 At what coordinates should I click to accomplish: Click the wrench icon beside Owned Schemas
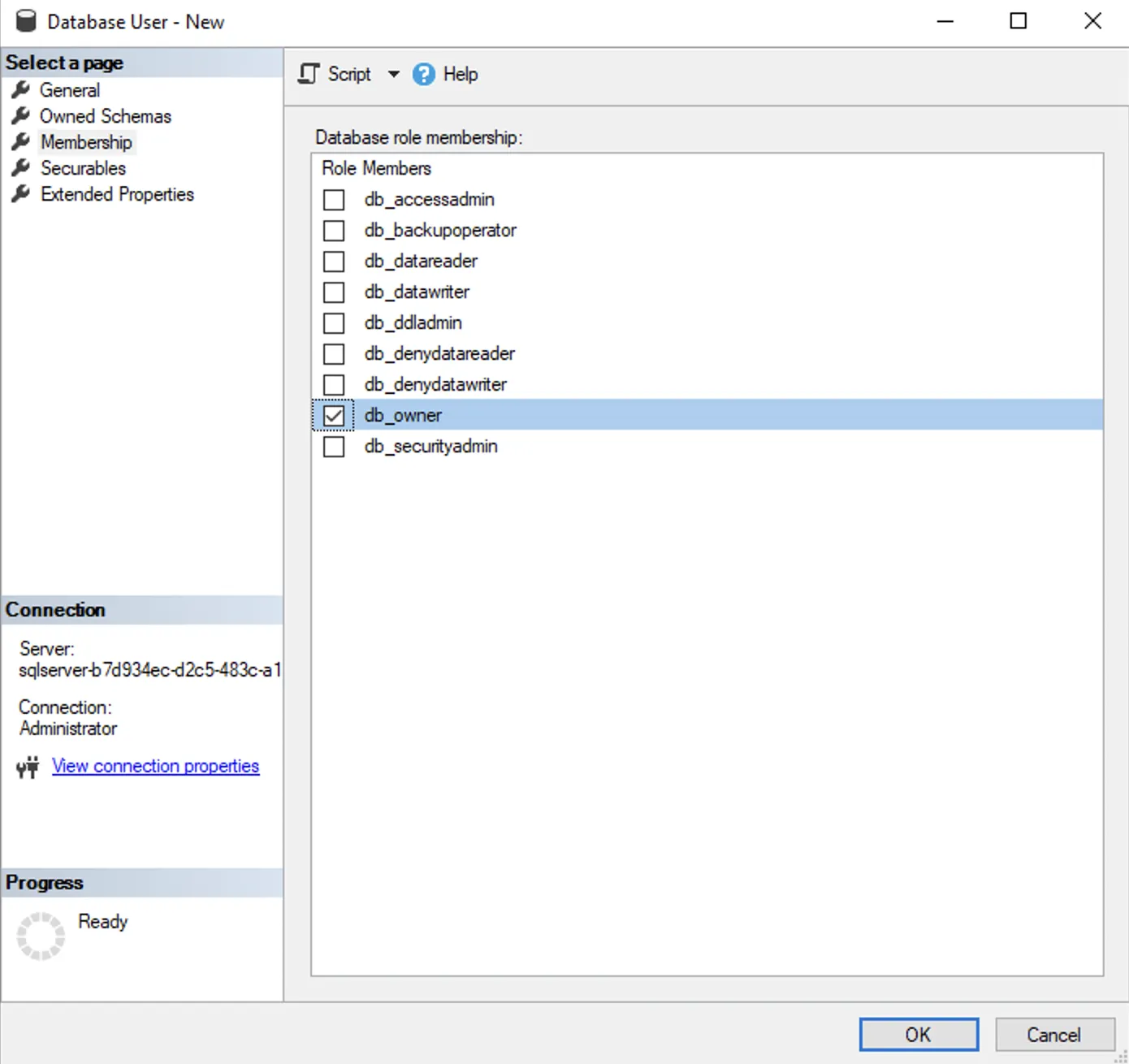point(21,115)
